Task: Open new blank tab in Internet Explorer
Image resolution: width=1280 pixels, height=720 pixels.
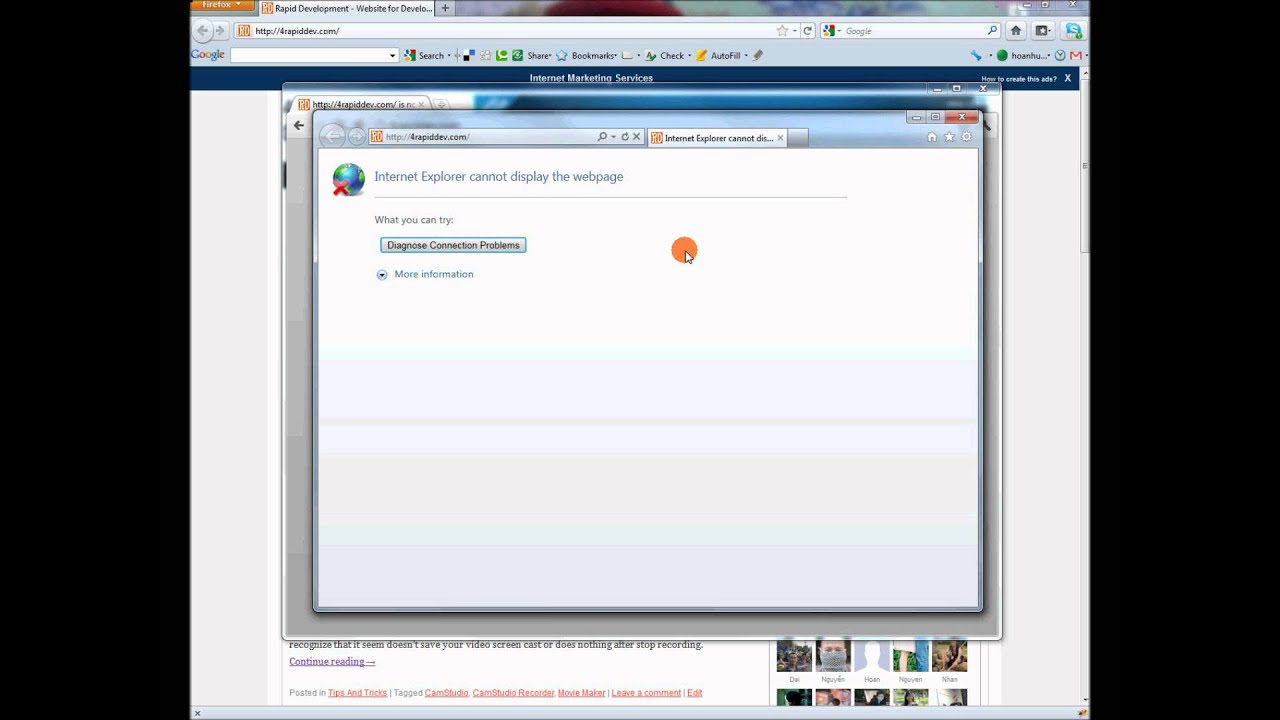Action: point(798,138)
